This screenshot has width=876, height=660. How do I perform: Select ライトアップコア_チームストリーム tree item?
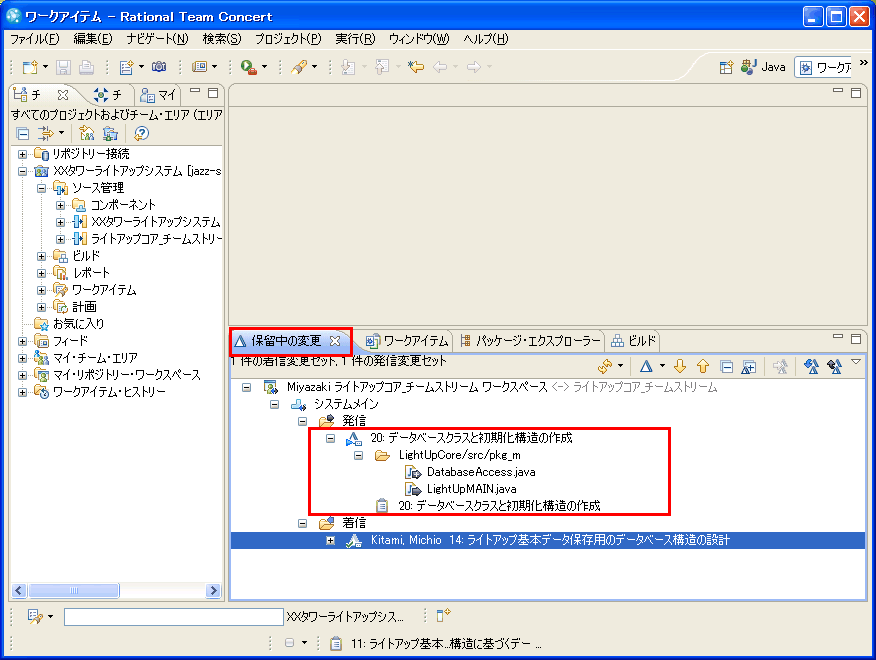pyautogui.click(x=156, y=239)
